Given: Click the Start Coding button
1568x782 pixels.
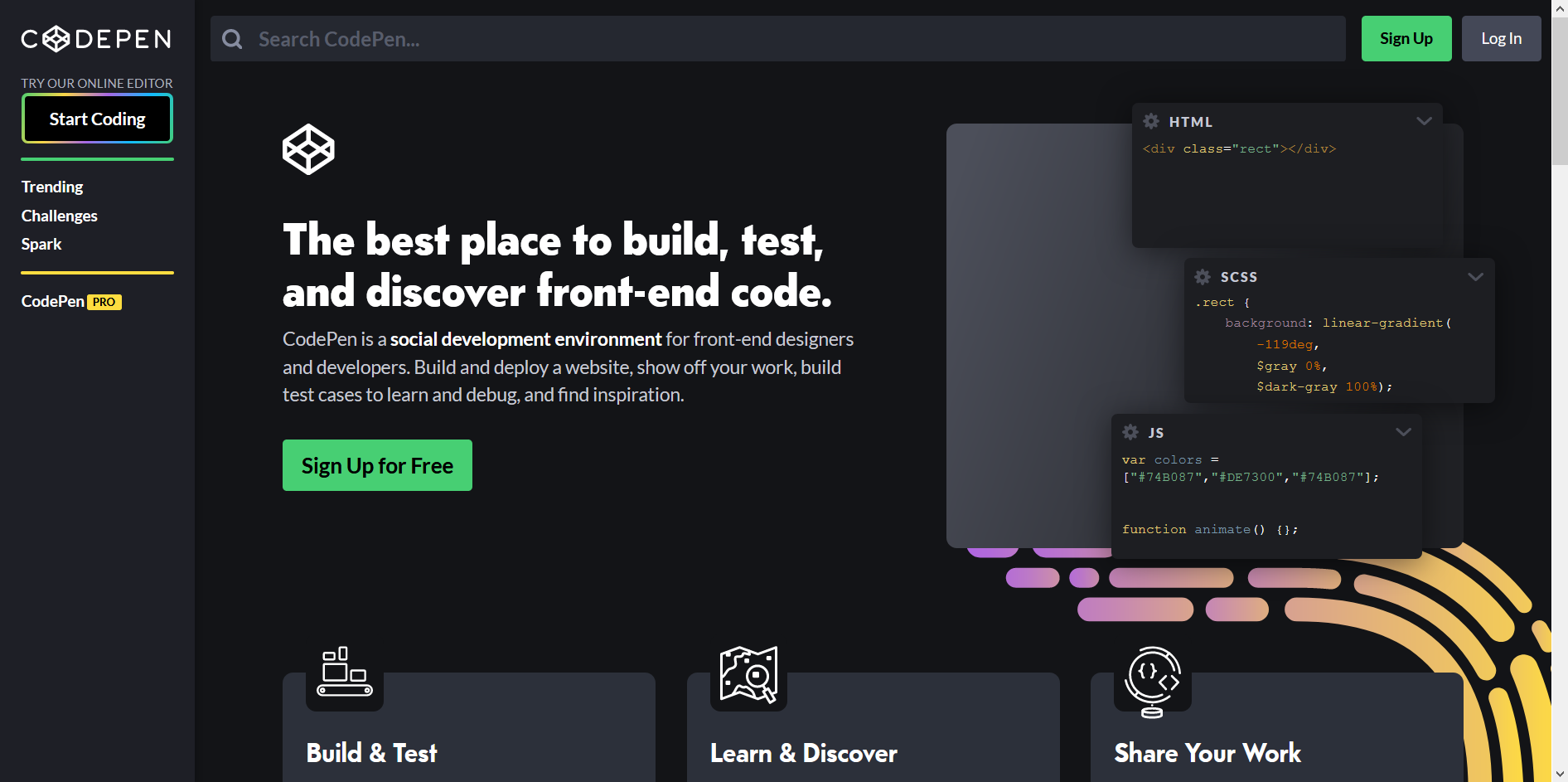Looking at the screenshot, I should tap(97, 119).
